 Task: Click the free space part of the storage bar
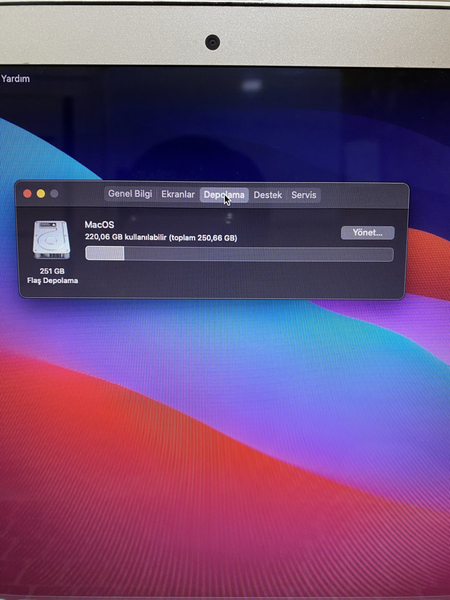pyautogui.click(x=259, y=254)
